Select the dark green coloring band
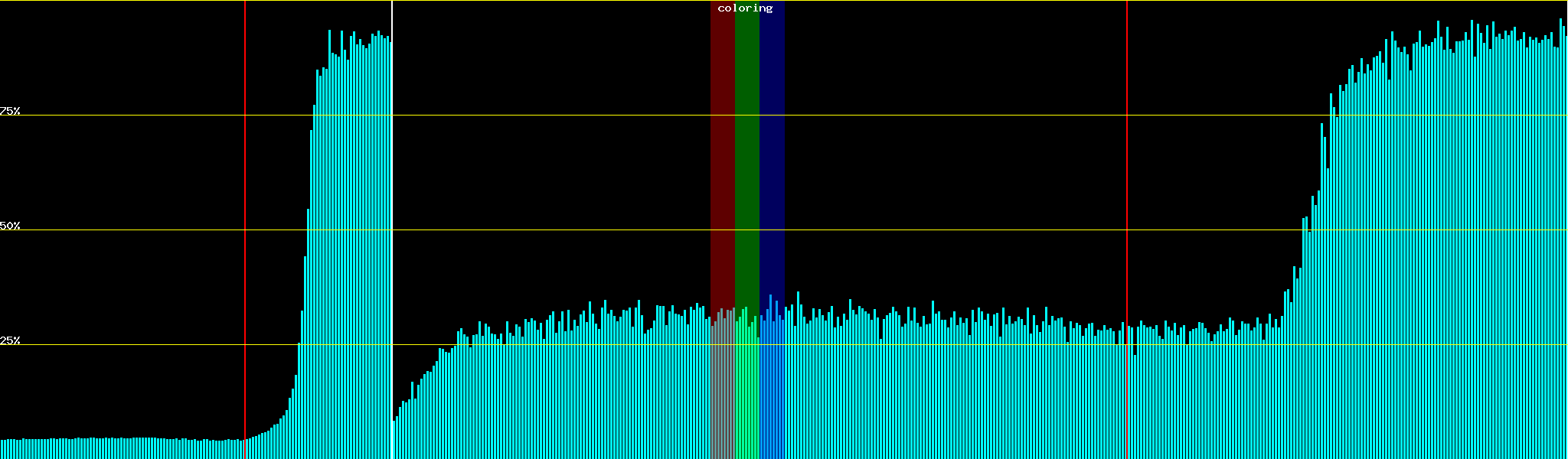1568x459 pixels. point(746,153)
